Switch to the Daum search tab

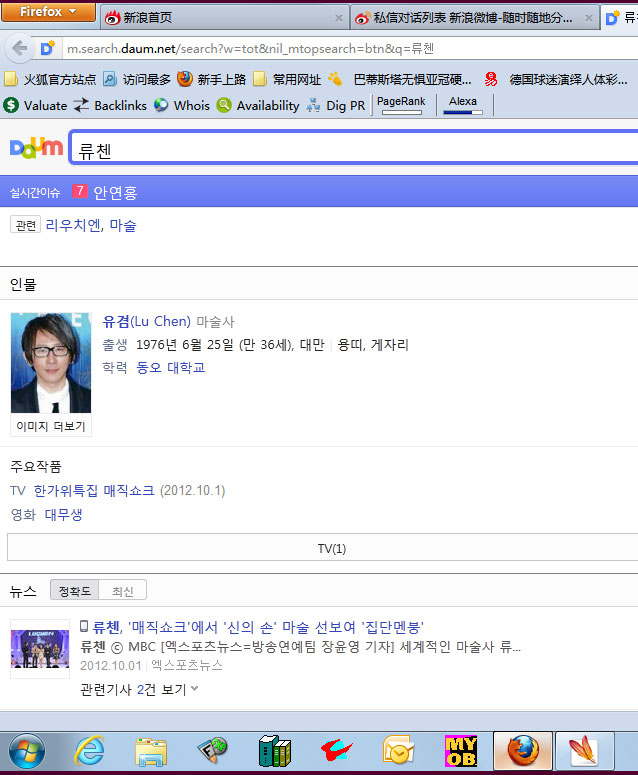pos(620,18)
